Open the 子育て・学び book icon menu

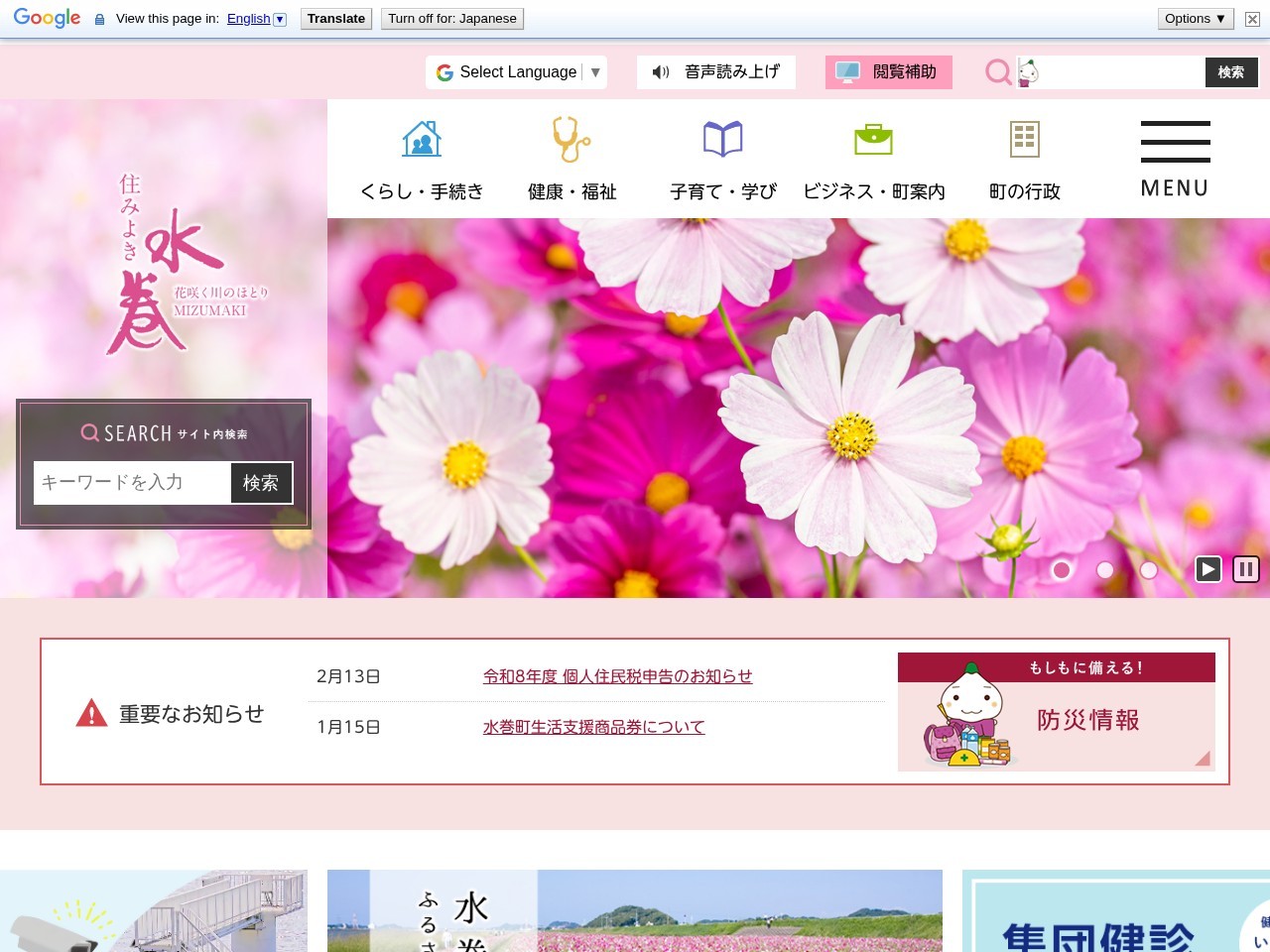[x=723, y=160]
